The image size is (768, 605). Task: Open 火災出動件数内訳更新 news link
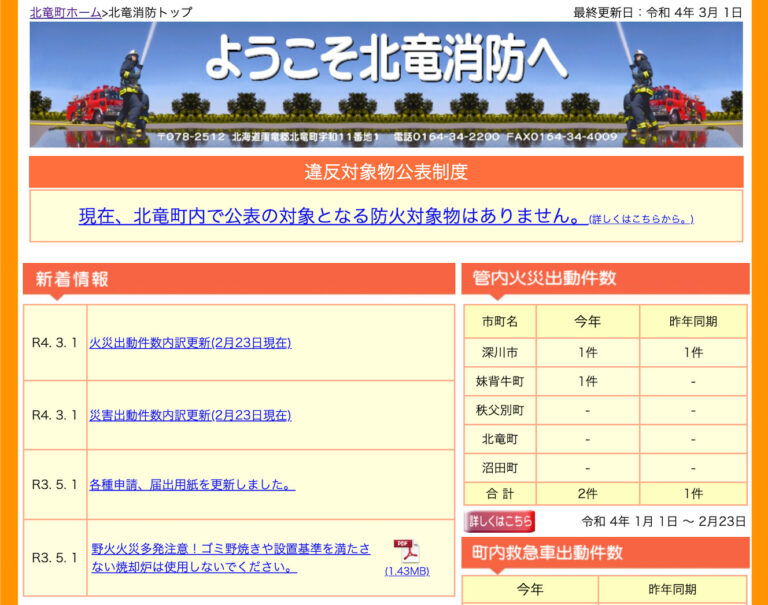click(x=190, y=343)
